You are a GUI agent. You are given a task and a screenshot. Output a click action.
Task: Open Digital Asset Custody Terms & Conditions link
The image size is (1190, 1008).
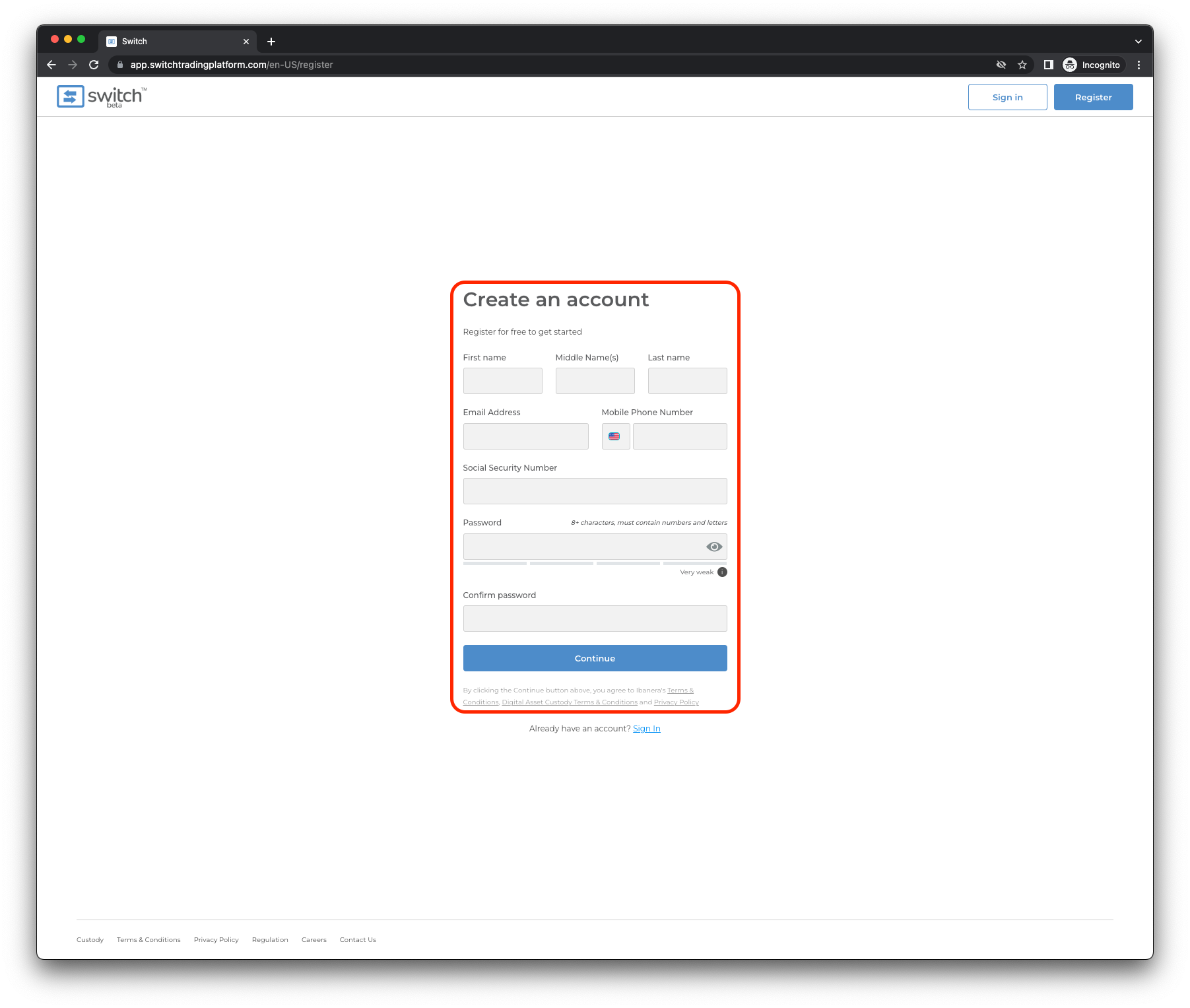coord(570,702)
